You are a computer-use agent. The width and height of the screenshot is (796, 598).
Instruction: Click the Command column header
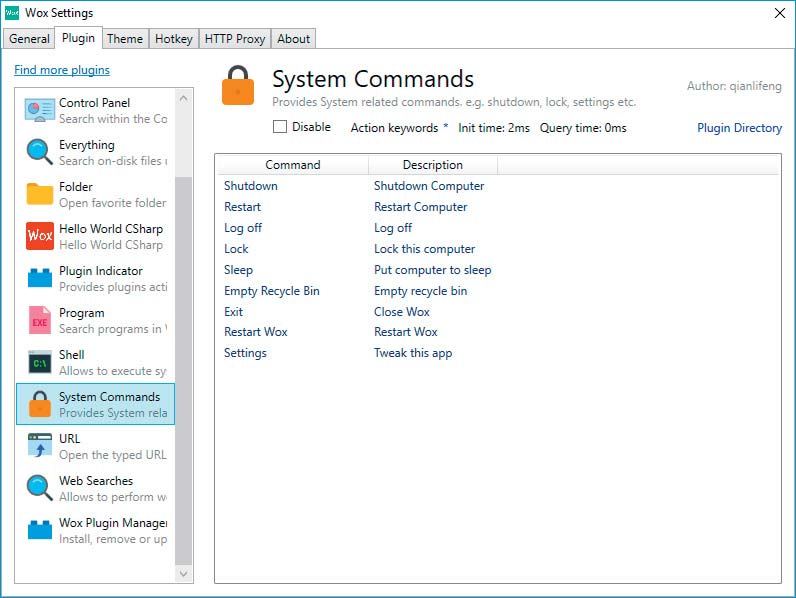[292, 165]
